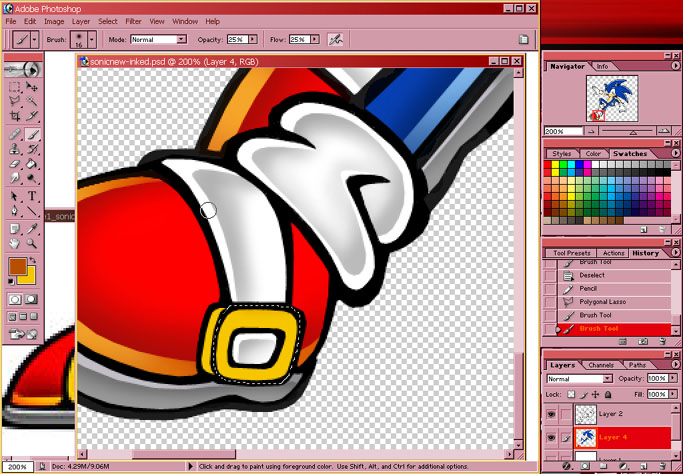Select the Move tool
This screenshot has width=683, height=474.
point(31,86)
